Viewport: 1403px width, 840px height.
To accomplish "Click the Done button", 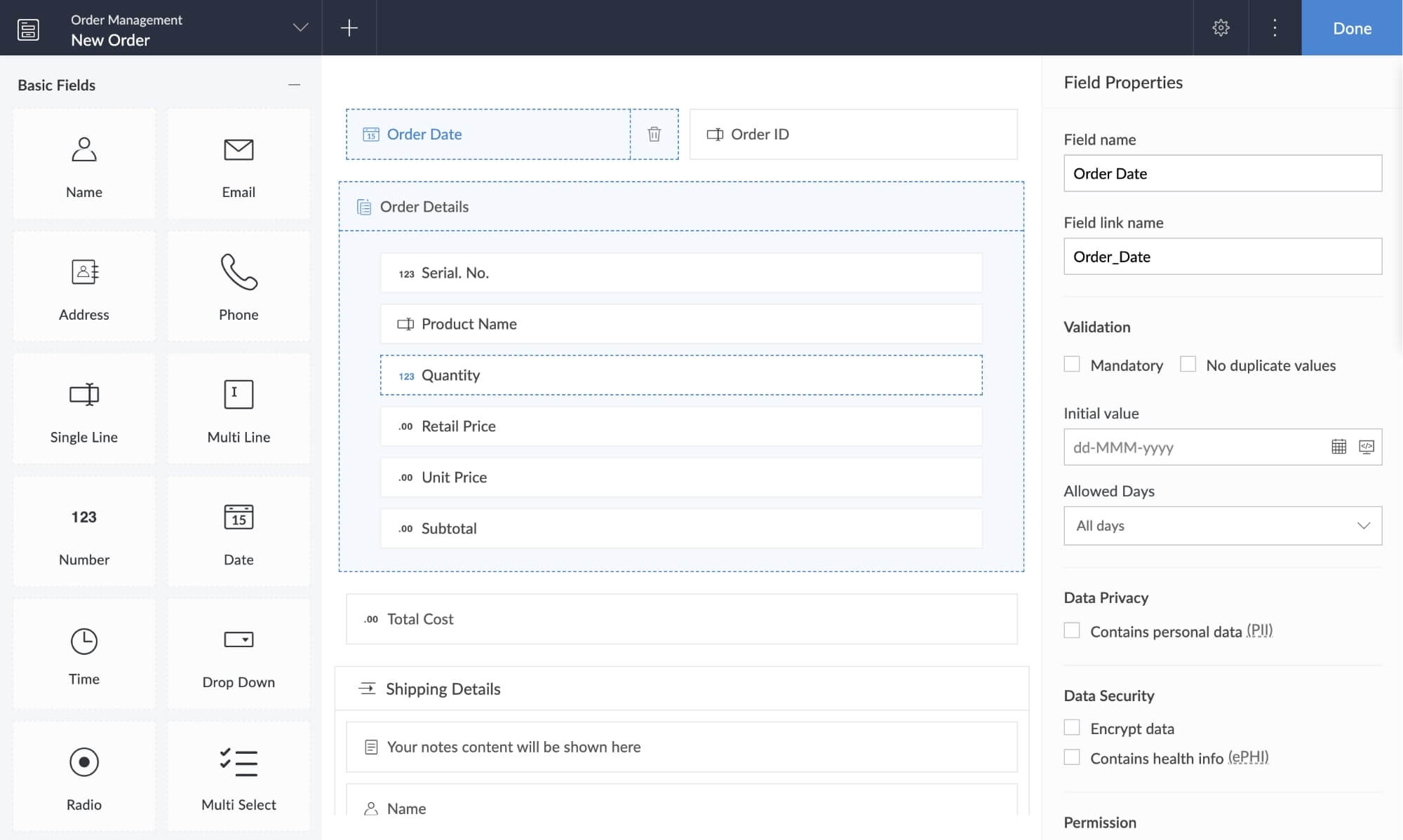I will click(x=1351, y=28).
